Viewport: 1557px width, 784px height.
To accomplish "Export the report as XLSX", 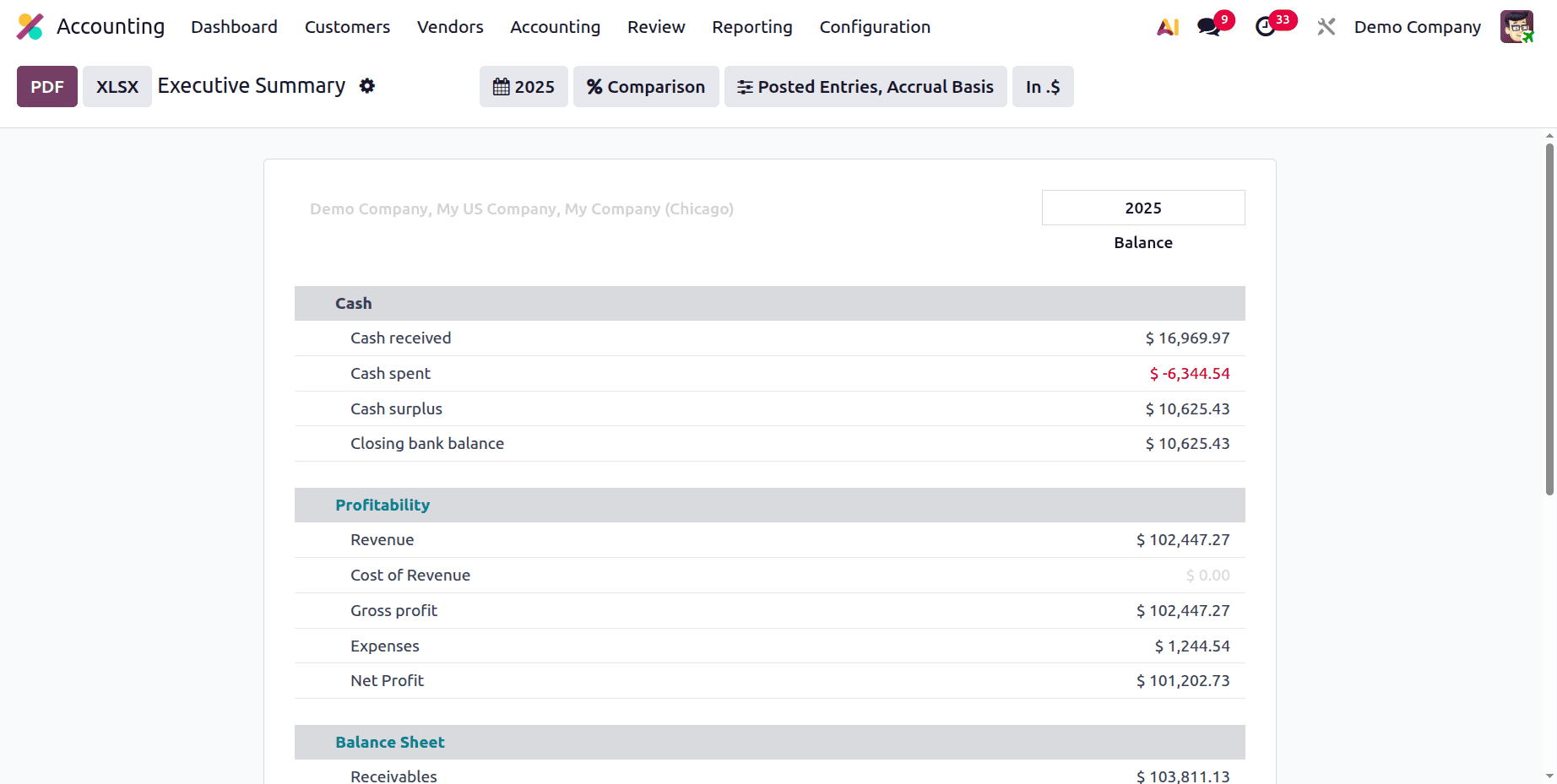I will point(117,87).
